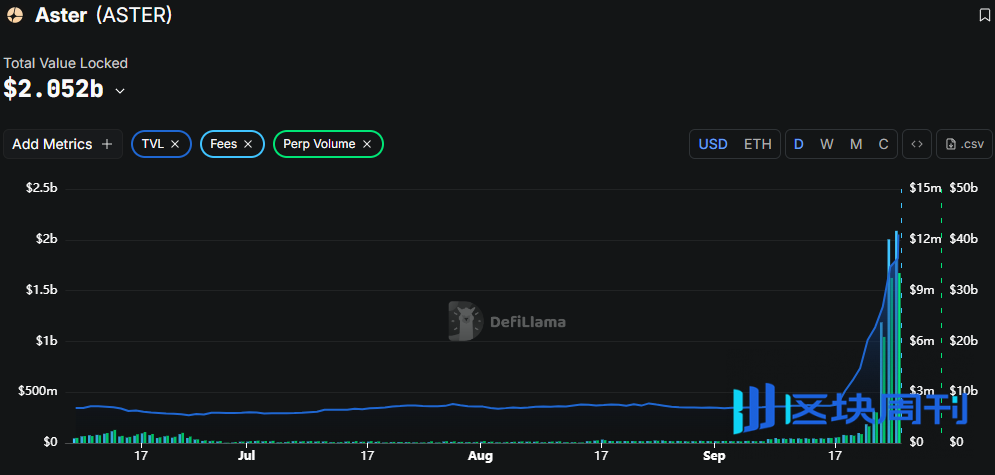Click the $1b left axis label
Image resolution: width=995 pixels, height=475 pixels.
[x=47, y=341]
